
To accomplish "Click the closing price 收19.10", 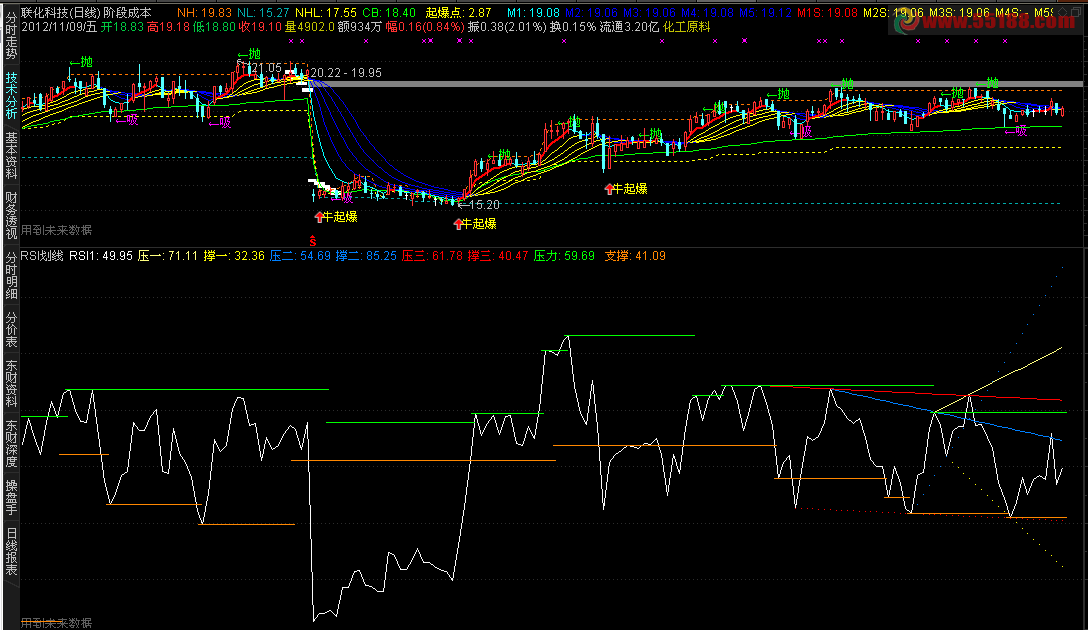I will coord(260,26).
